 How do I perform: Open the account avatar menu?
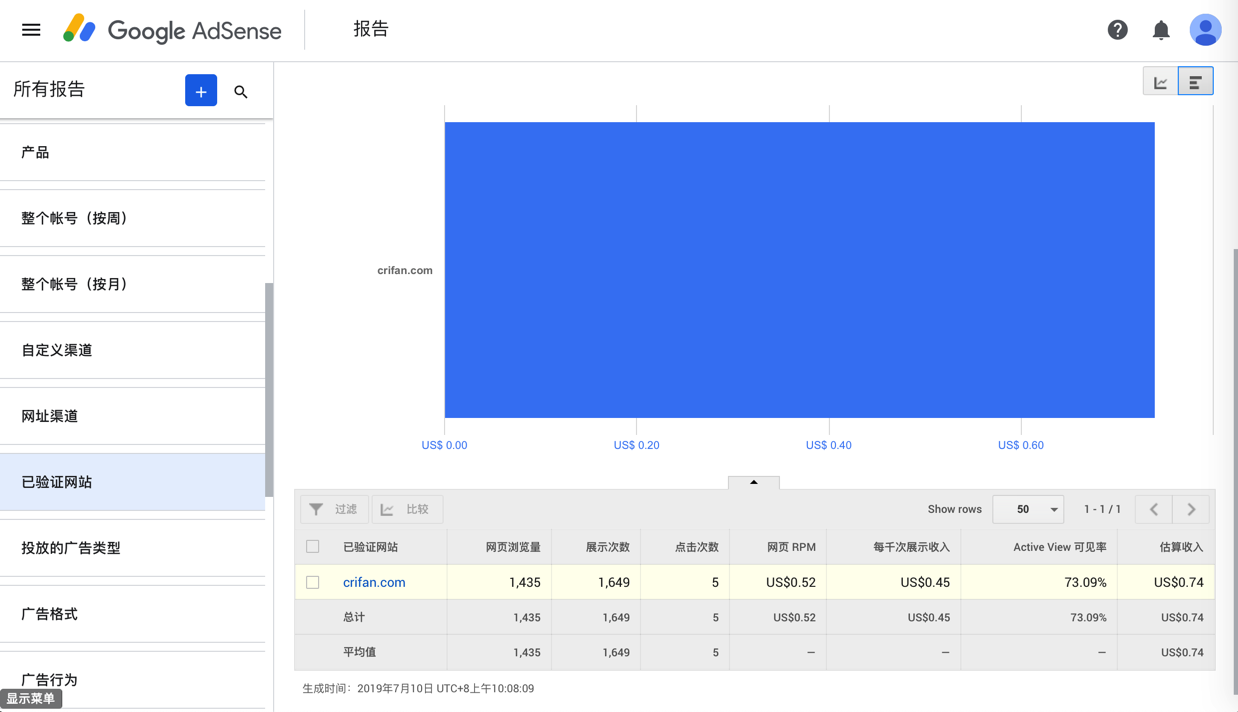coord(1205,30)
